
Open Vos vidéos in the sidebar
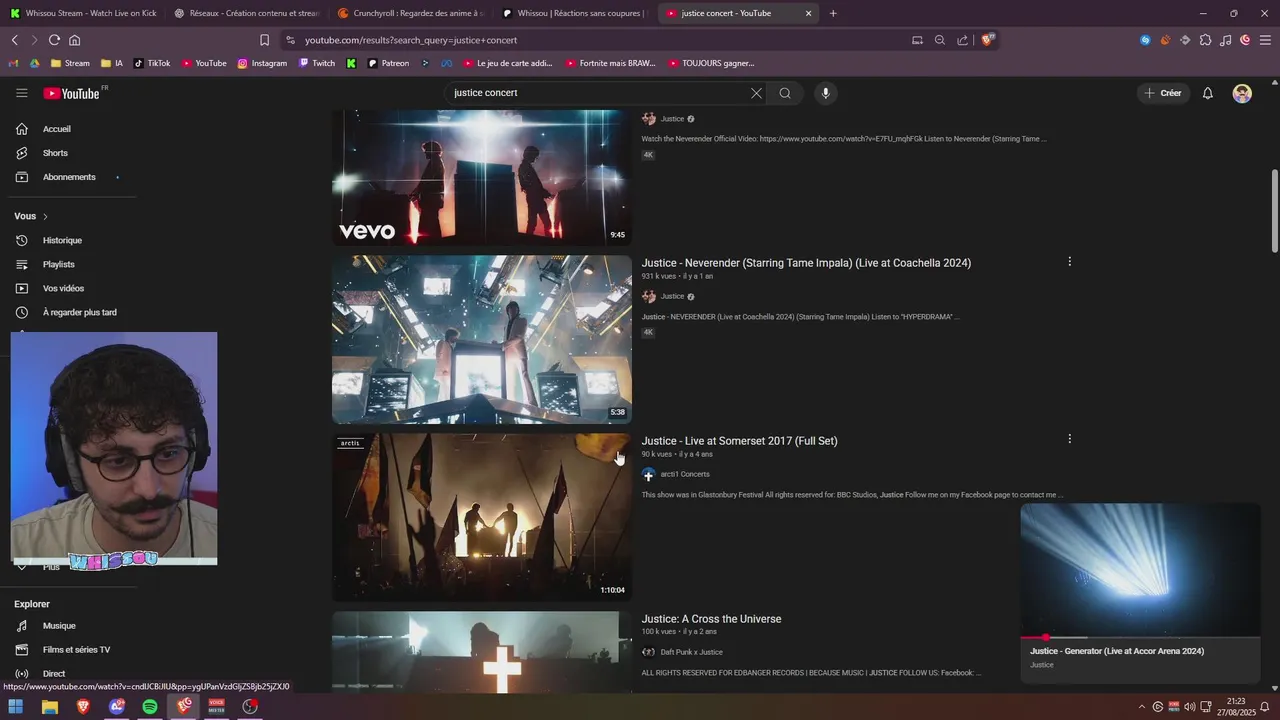click(x=63, y=288)
